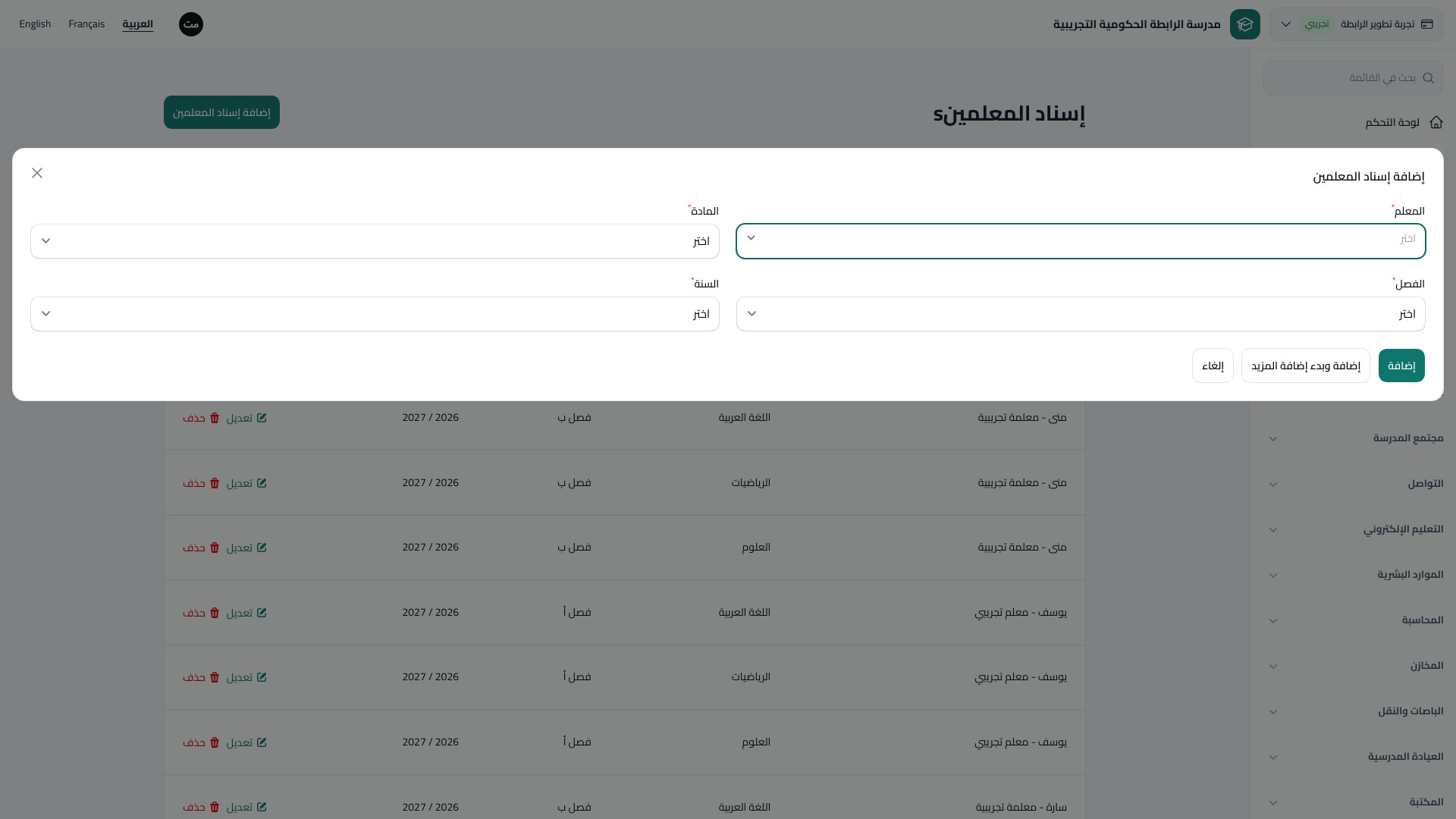Open لوحة التحكم home icon
This screenshot has width=1456, height=819.
pos(1436,122)
